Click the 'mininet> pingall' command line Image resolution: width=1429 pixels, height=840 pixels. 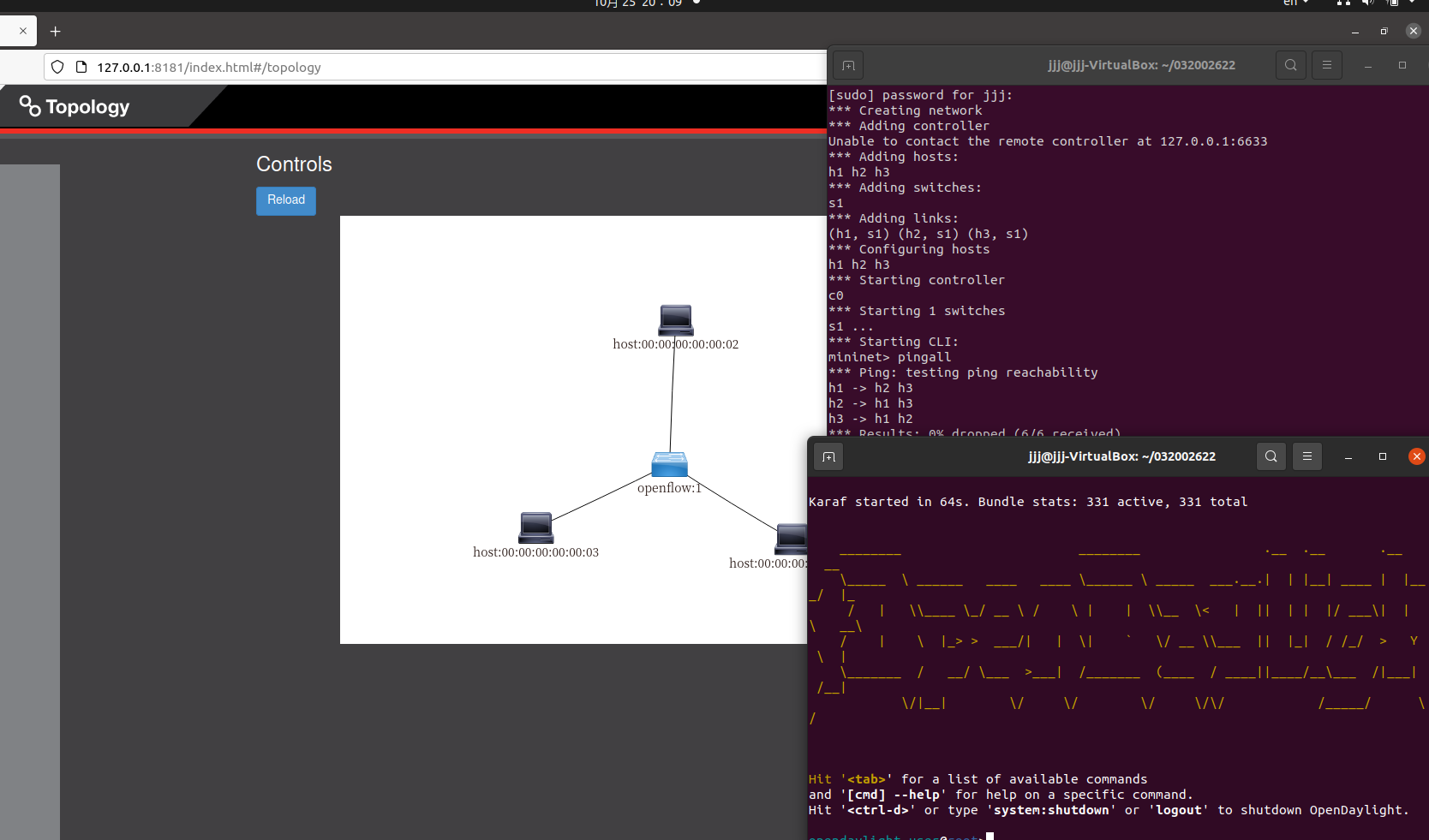click(x=889, y=357)
